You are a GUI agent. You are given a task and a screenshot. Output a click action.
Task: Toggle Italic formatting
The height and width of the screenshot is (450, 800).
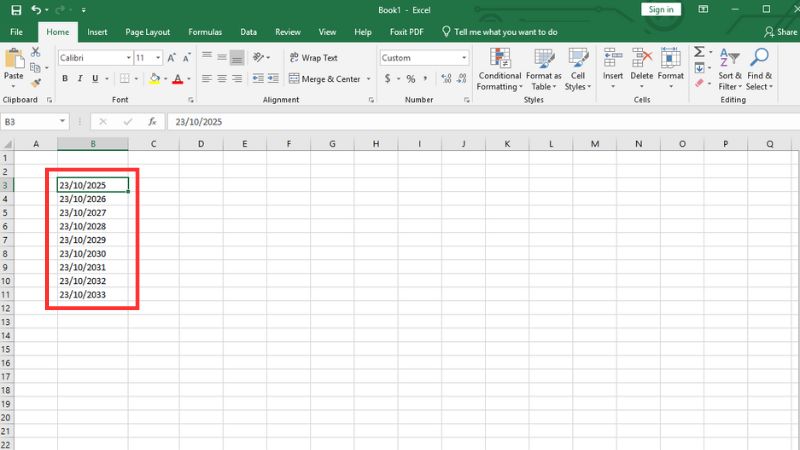81,79
